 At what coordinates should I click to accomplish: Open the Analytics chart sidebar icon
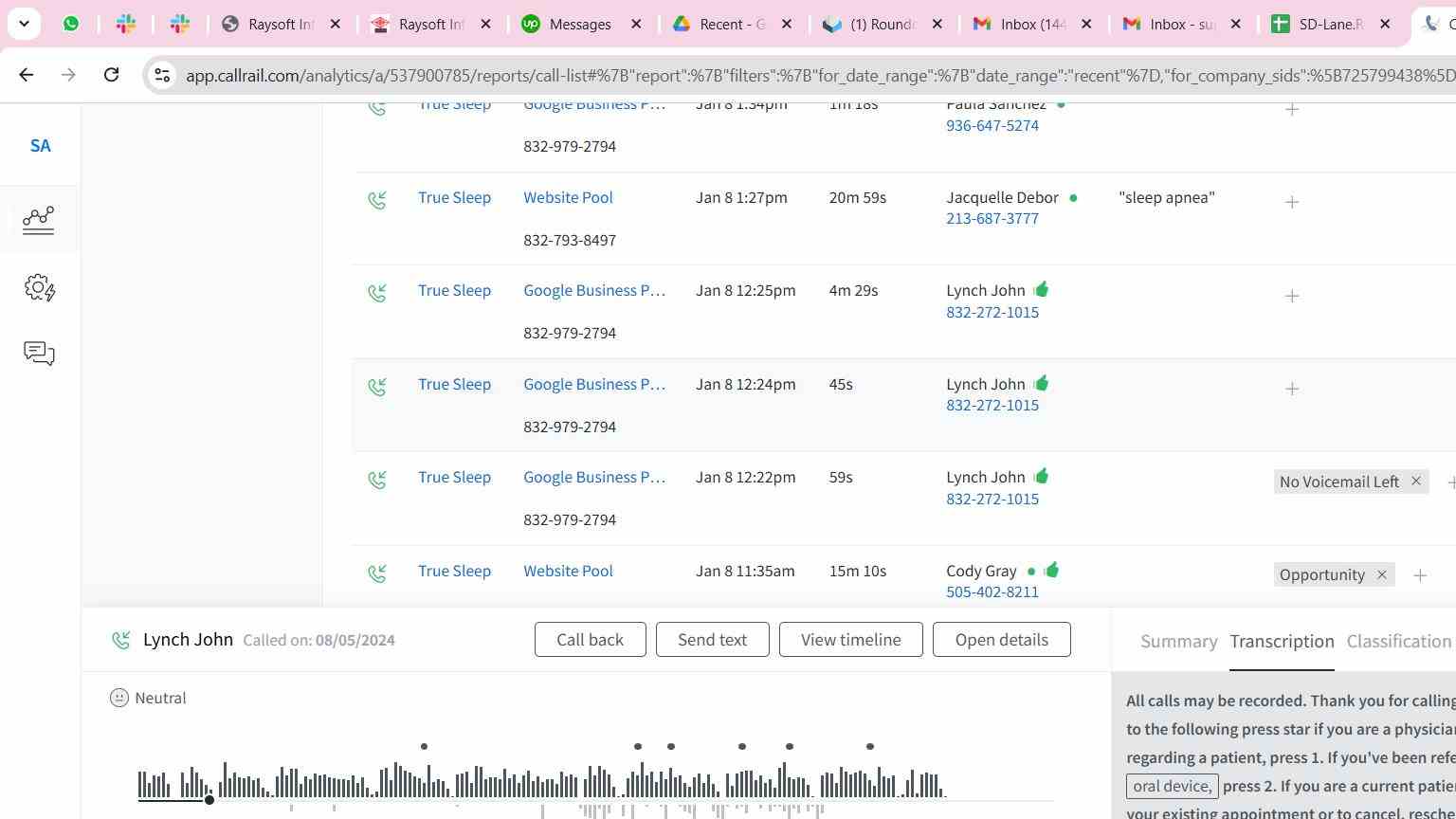coord(39,220)
